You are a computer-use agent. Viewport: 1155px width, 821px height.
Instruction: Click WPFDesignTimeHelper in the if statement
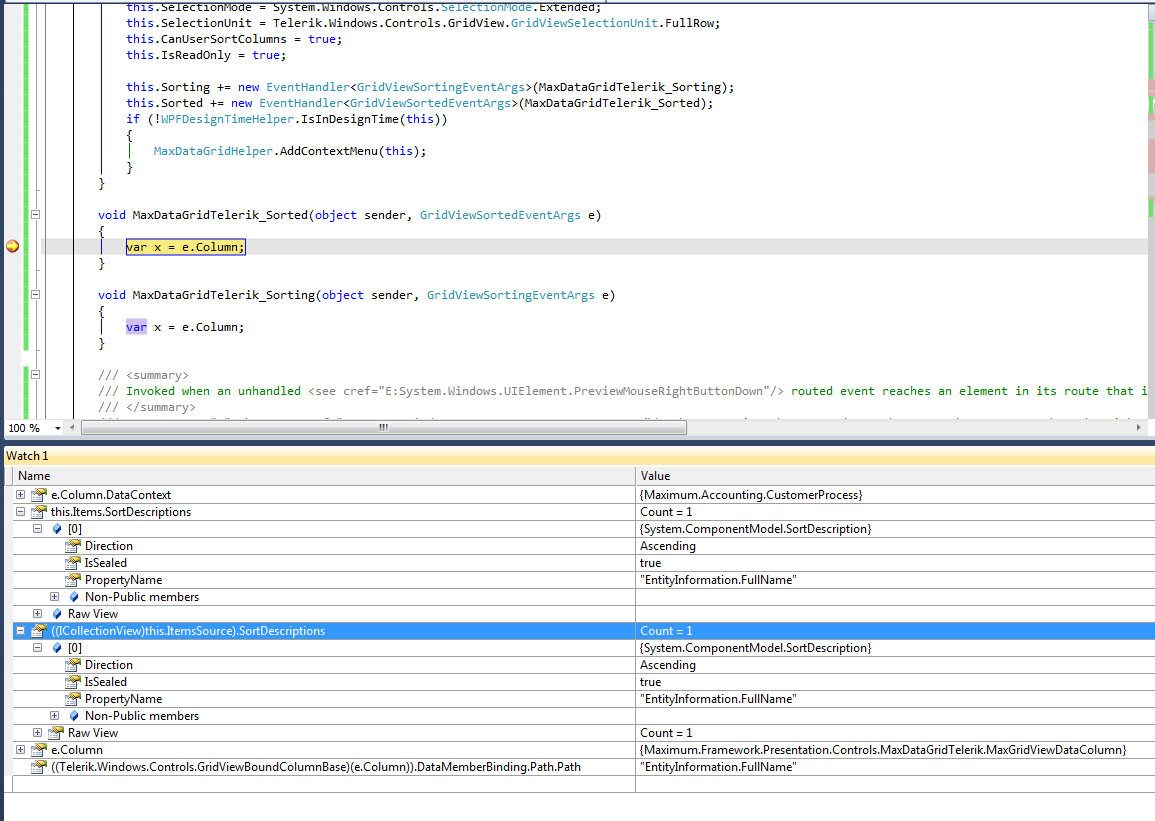point(226,119)
